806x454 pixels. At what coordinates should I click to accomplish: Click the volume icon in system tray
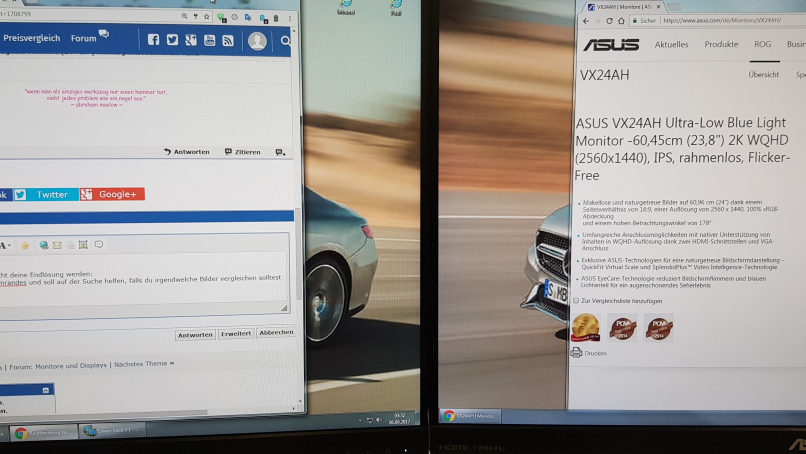click(x=379, y=420)
